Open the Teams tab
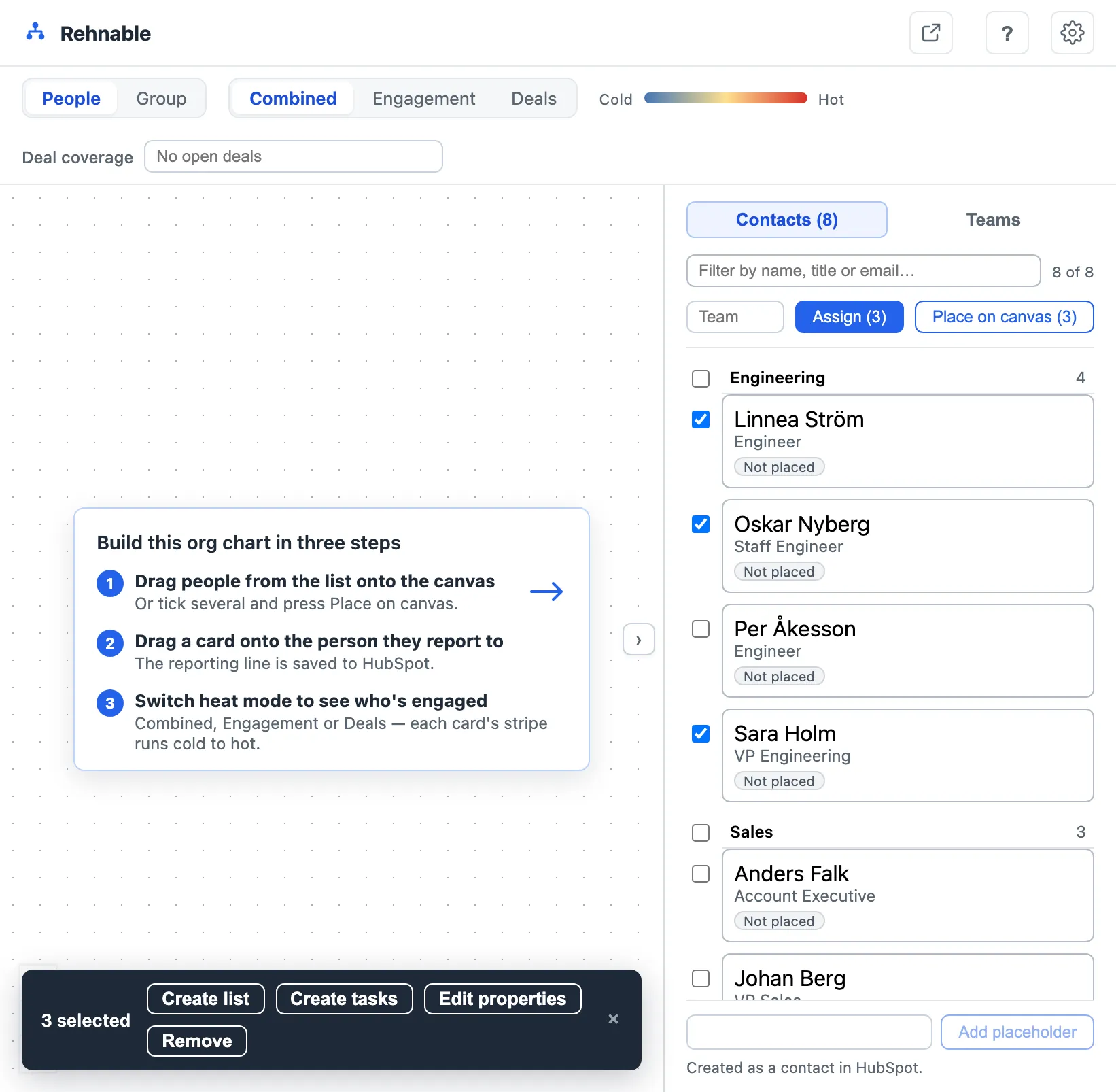Viewport: 1116px width, 1092px height. click(994, 220)
